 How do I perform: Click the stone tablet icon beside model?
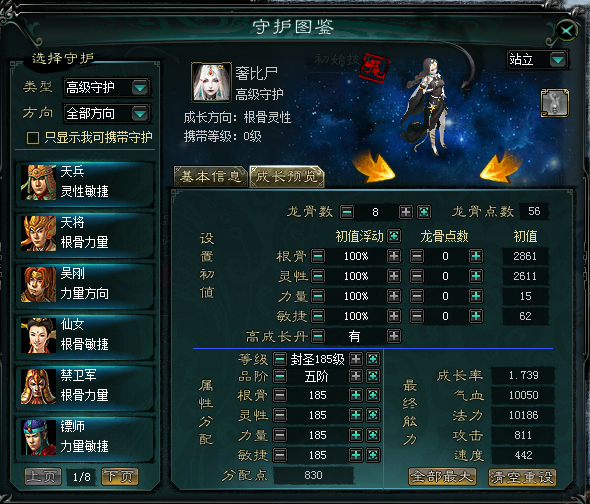tap(555, 103)
